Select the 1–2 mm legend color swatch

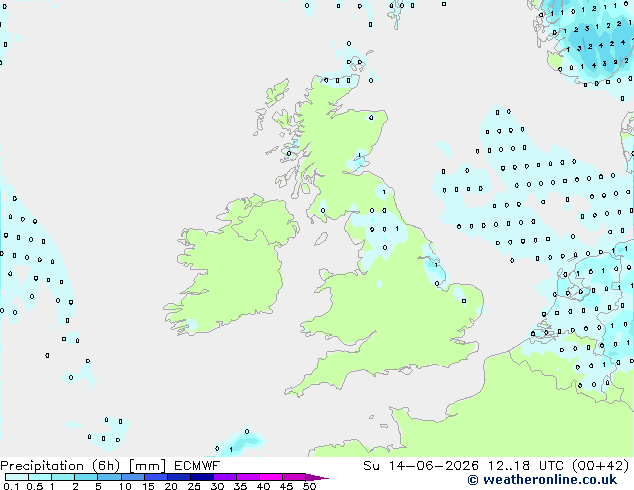pos(63,477)
